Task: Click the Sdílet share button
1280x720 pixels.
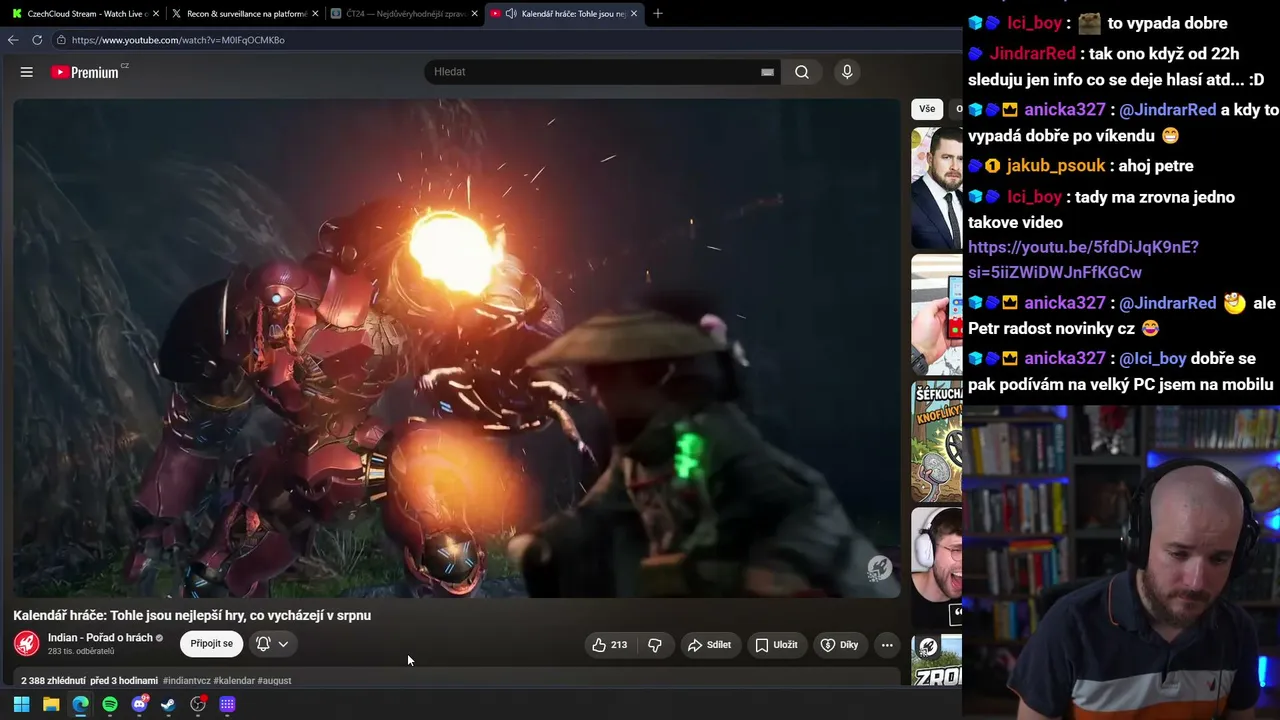Action: [710, 645]
